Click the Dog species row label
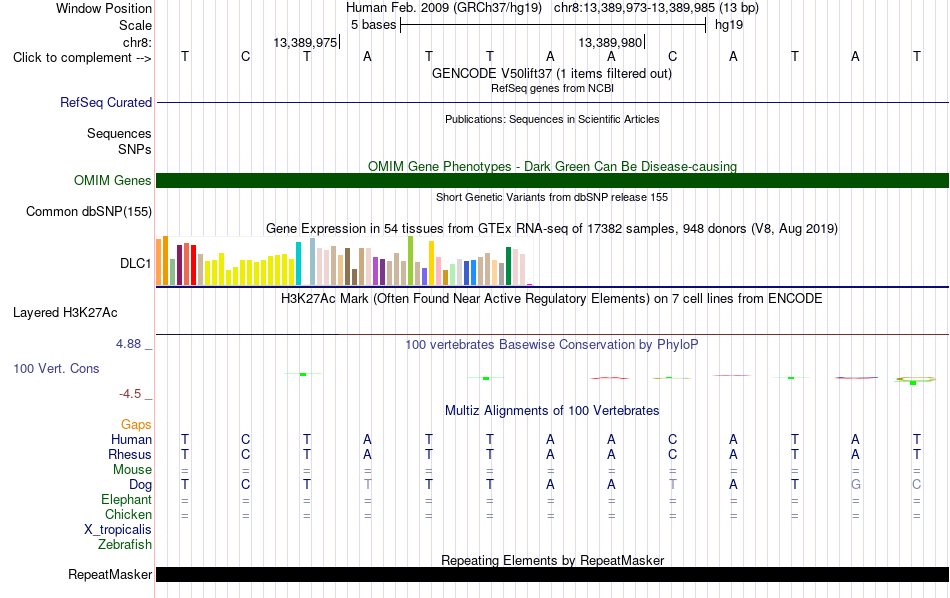The width and height of the screenshot is (950, 598). point(140,485)
